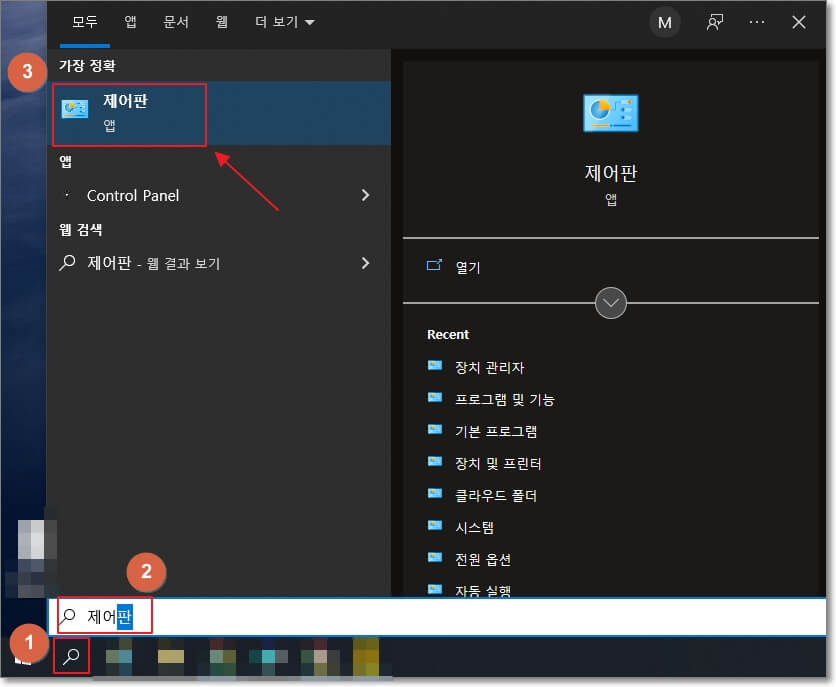The image size is (836, 687).
Task: Click the icon next to 프로그램 및 기능
Action: point(435,398)
